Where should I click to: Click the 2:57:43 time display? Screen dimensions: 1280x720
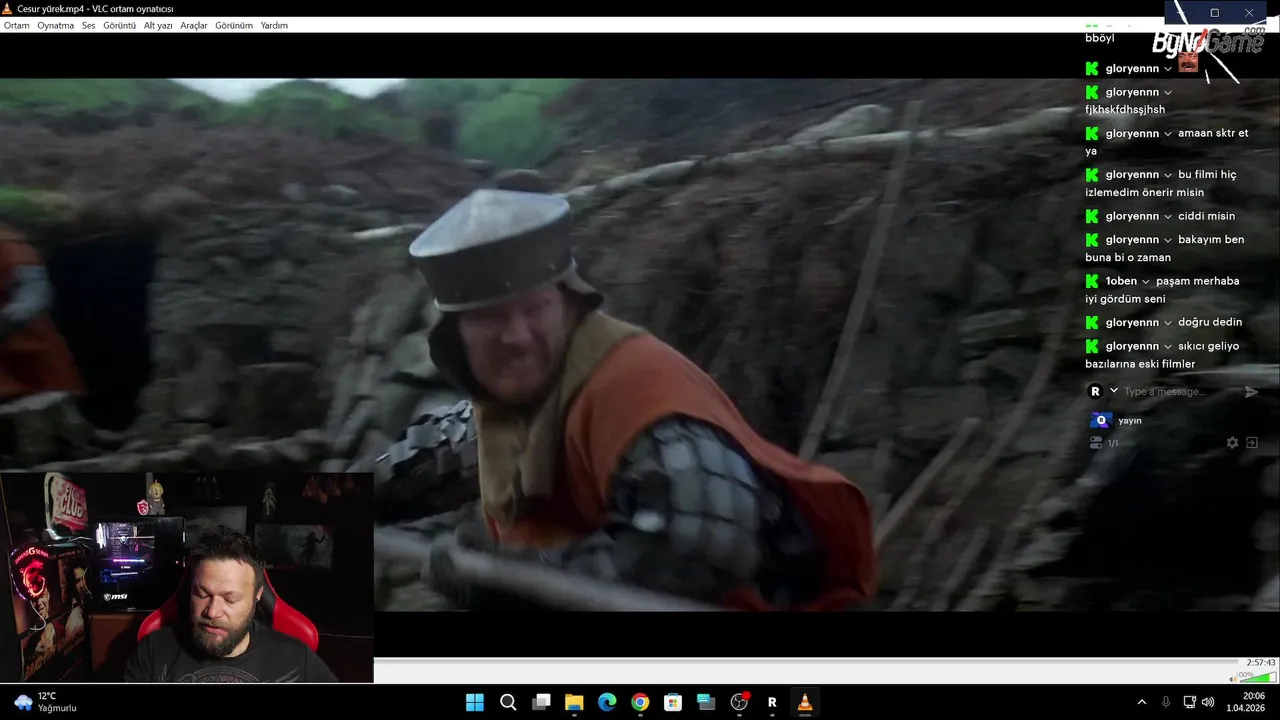(x=1261, y=662)
